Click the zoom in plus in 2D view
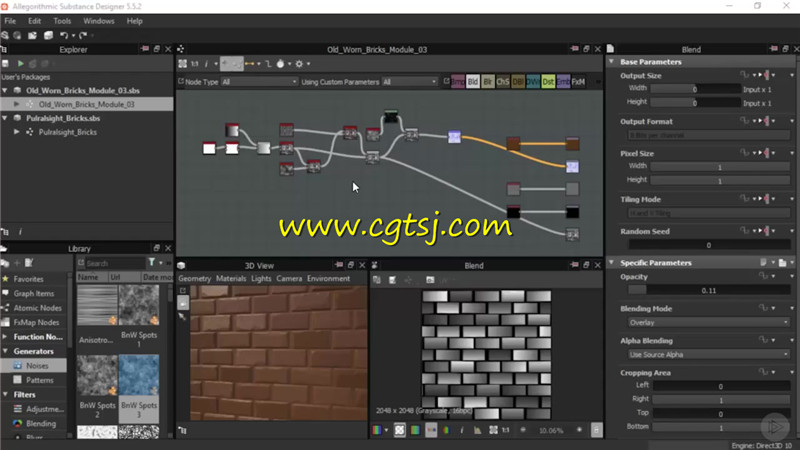Screen dimensions: 800x450 tap(579, 430)
